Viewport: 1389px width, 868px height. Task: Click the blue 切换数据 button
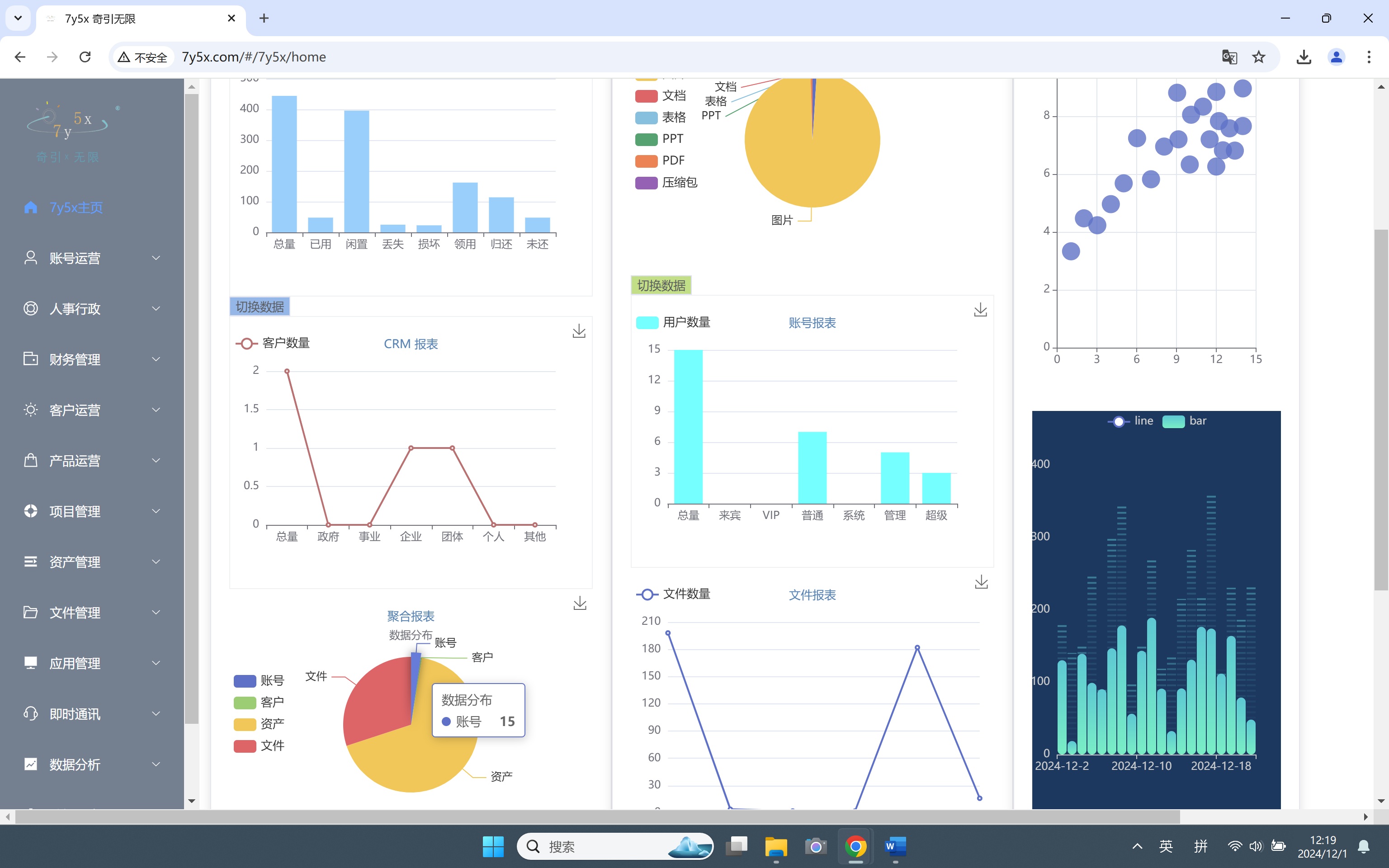260,307
